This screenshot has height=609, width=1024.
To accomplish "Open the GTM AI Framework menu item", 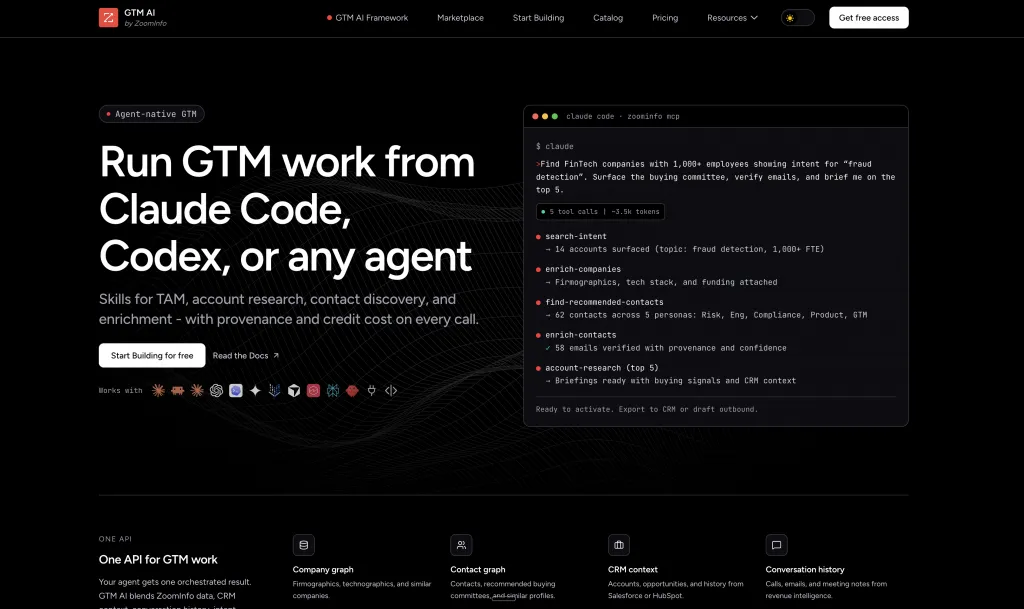I will [367, 18].
